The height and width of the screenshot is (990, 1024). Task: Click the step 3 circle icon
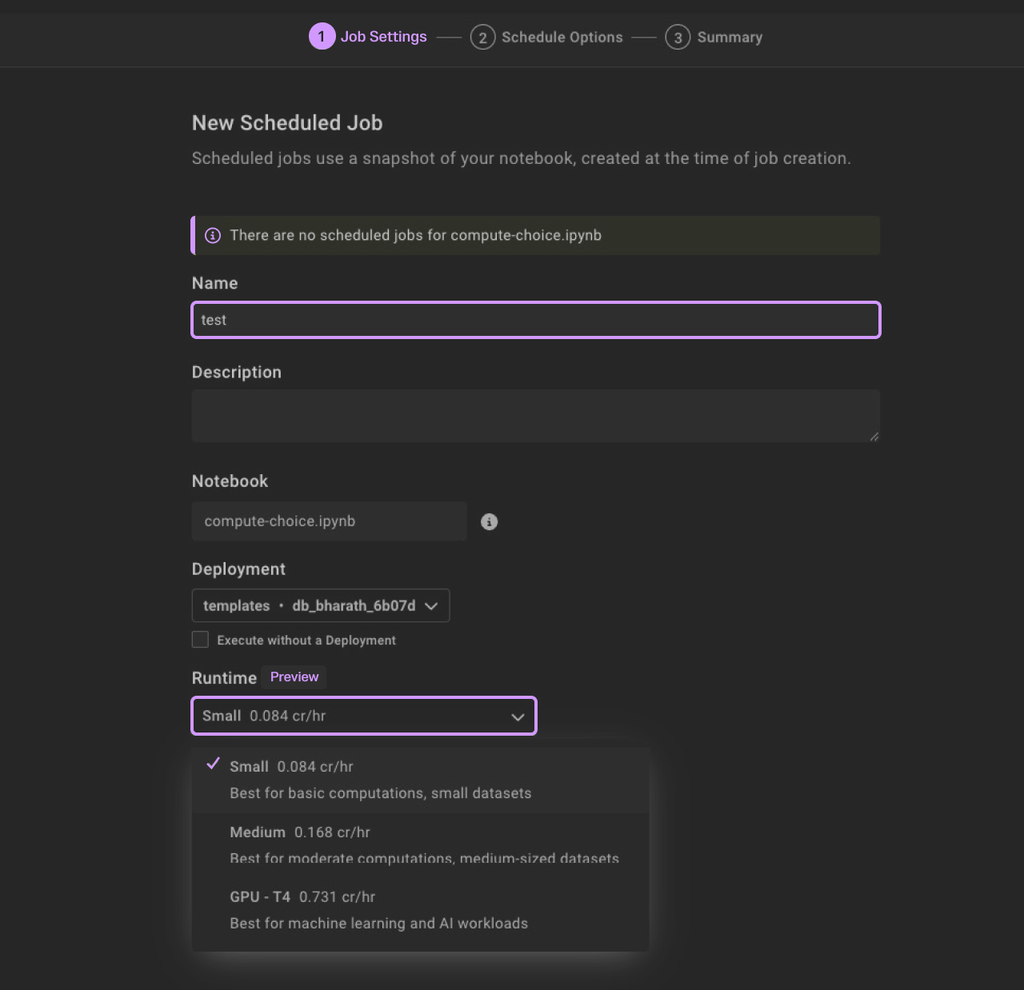click(677, 38)
